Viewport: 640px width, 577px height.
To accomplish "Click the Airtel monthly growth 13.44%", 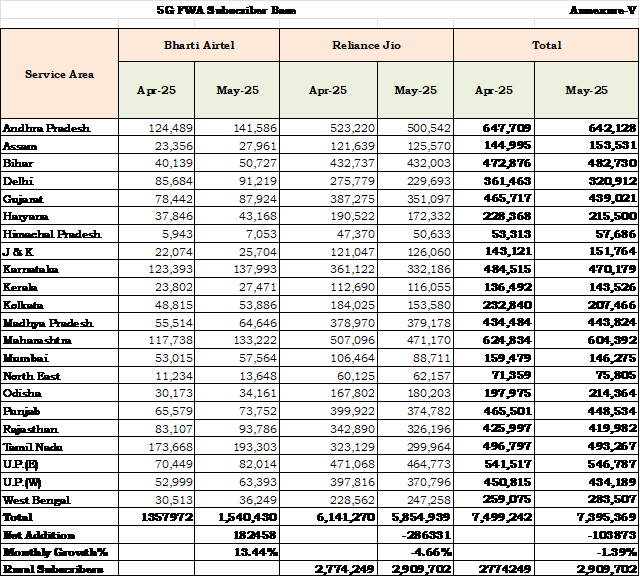I will (x=256, y=553).
